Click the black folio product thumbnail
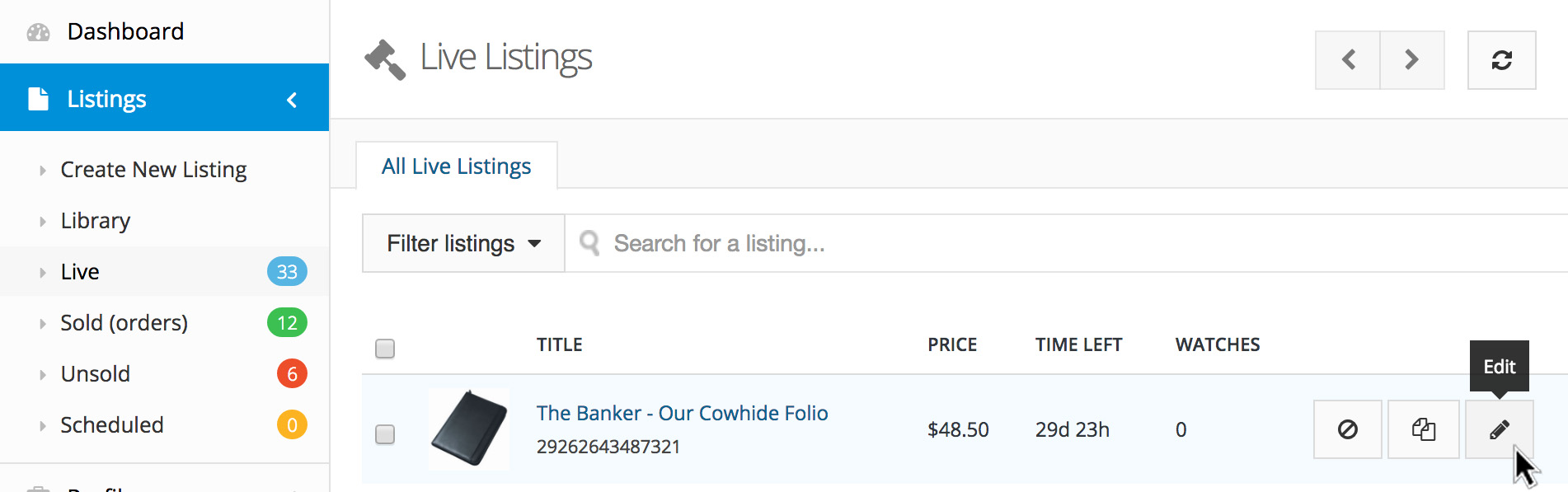Viewport: 1568px width, 492px height. tap(469, 429)
